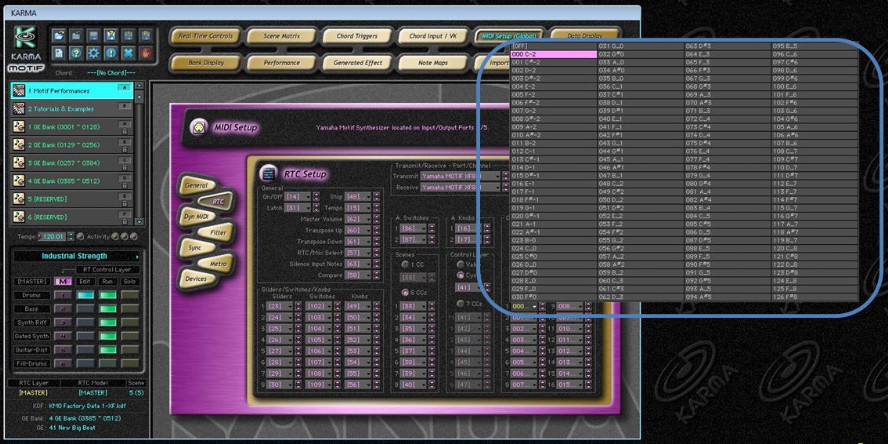Click the MIDI Setup connector icon

[x=199, y=127]
